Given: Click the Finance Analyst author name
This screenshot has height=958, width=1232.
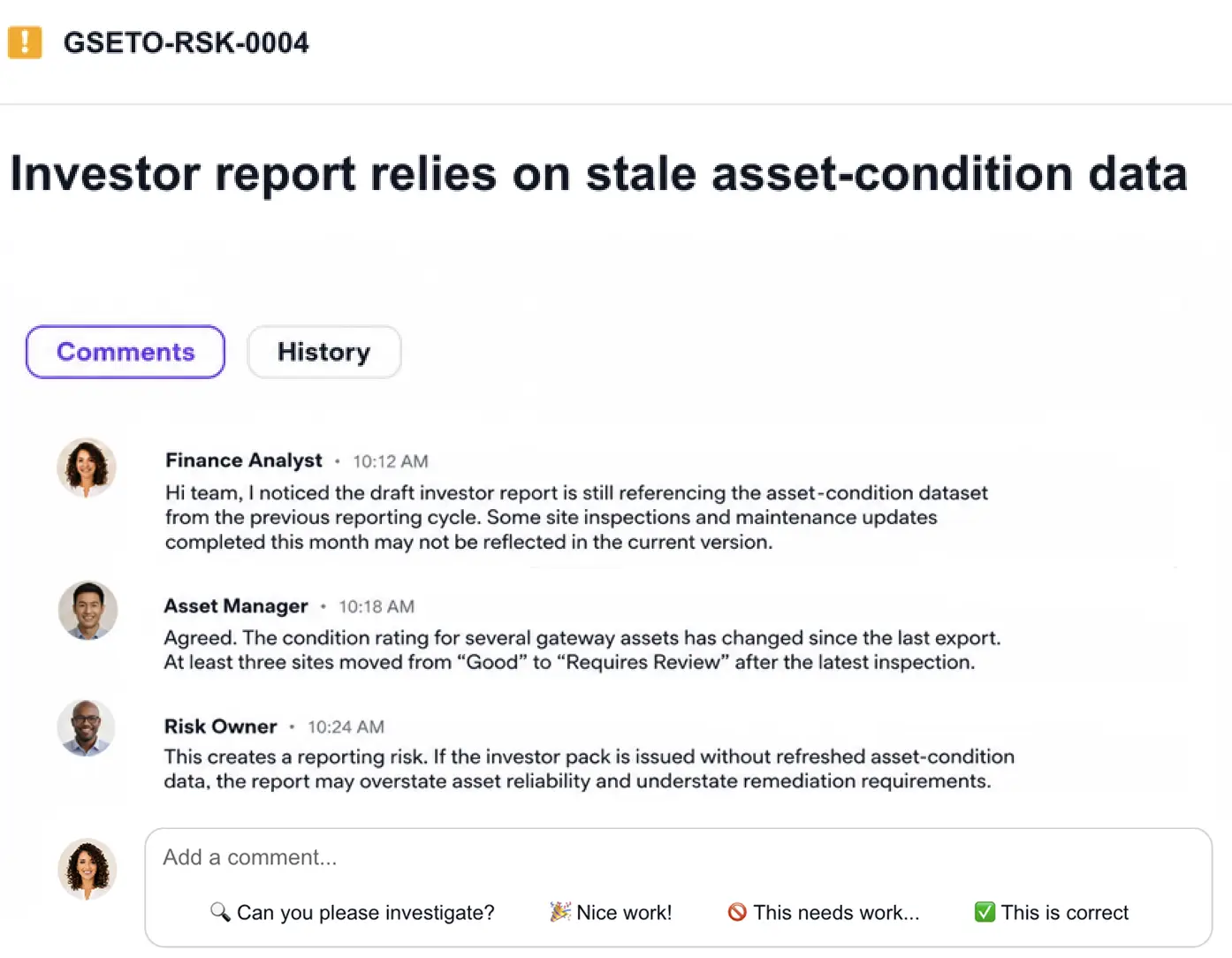Looking at the screenshot, I should tap(244, 460).
